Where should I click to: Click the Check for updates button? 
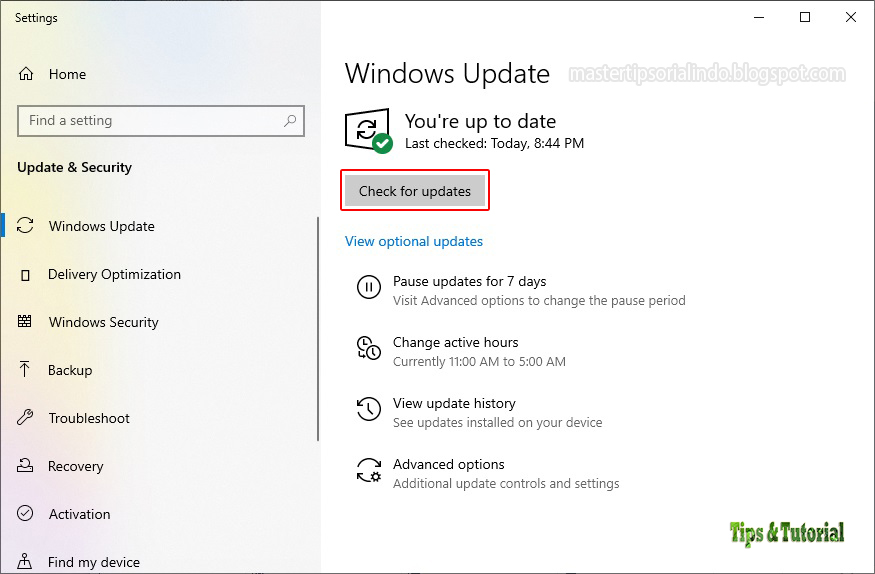(415, 191)
